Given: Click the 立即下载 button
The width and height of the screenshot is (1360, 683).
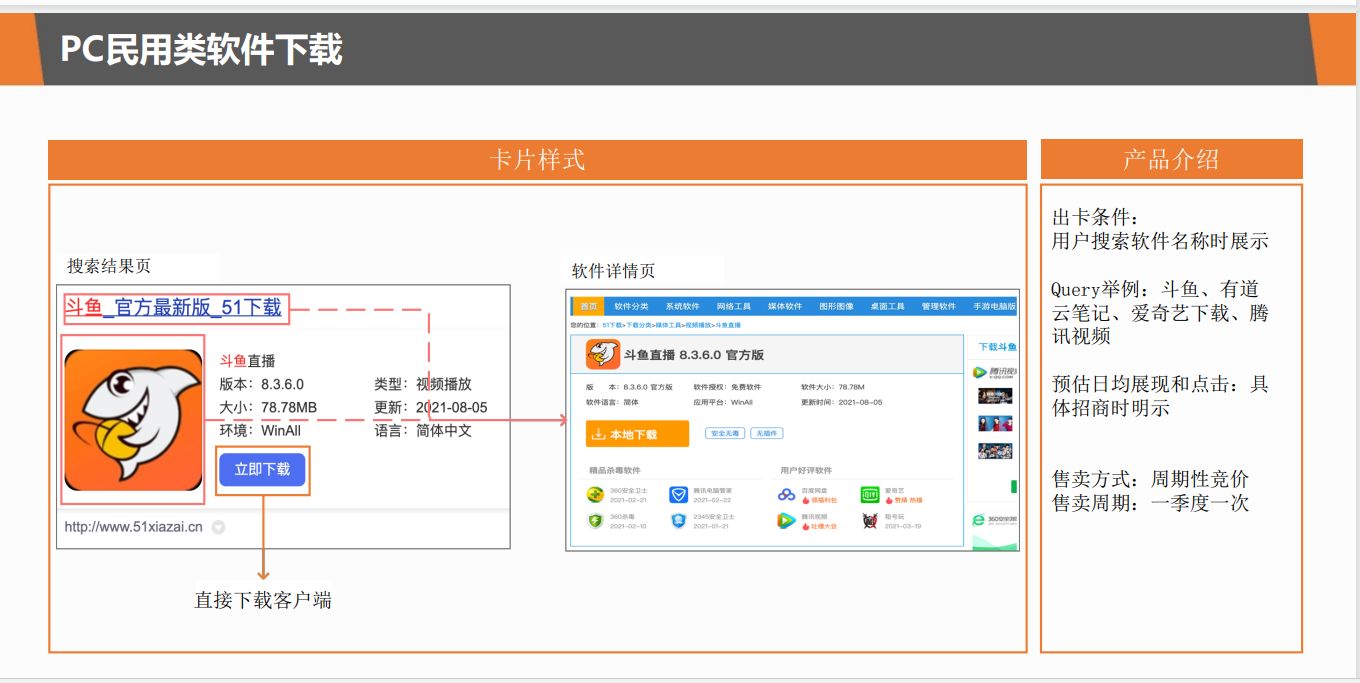Looking at the screenshot, I should click(262, 469).
